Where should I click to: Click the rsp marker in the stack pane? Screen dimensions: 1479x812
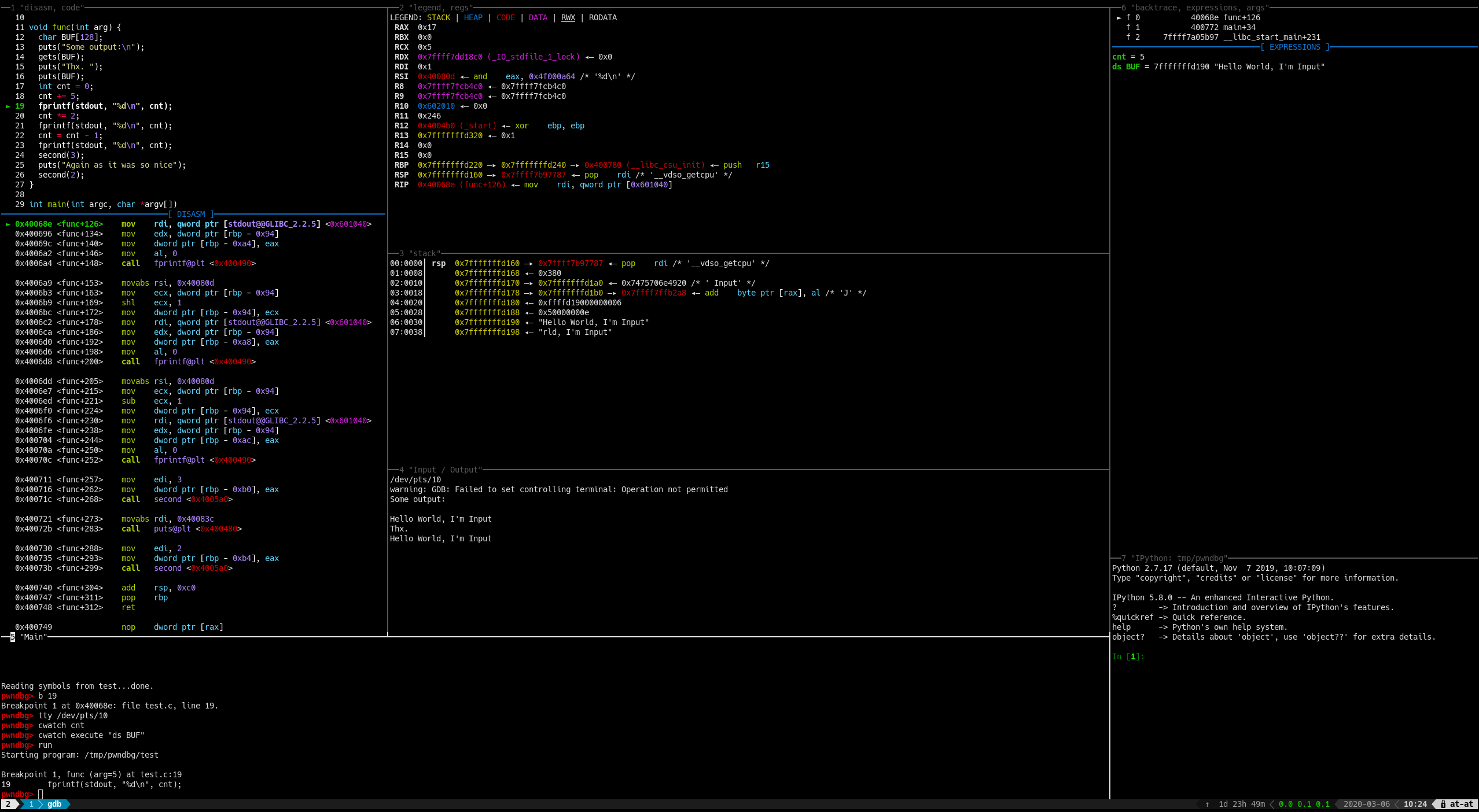click(439, 264)
